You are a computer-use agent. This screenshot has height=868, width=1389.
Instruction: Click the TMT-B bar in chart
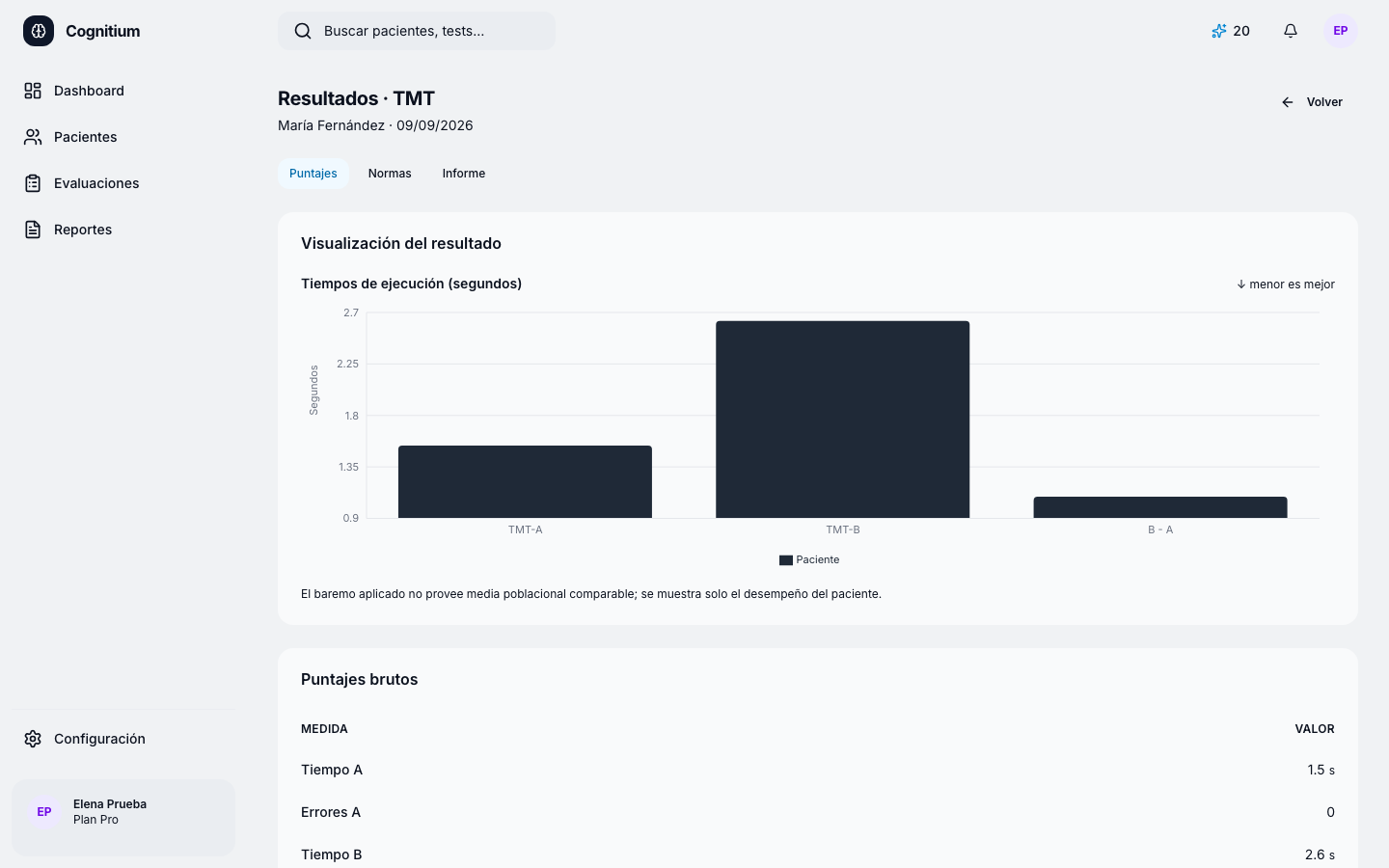pyautogui.click(x=843, y=420)
